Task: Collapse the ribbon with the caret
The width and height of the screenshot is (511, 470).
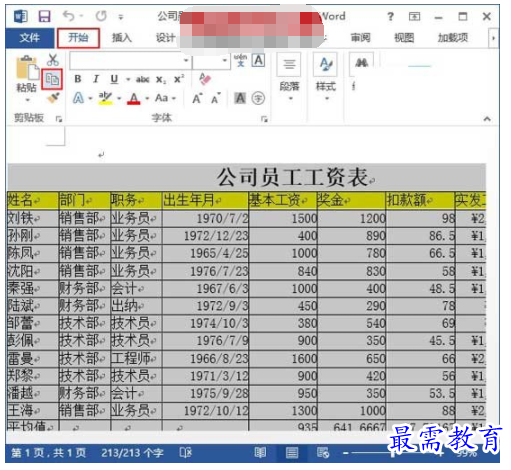Action: click(x=487, y=119)
